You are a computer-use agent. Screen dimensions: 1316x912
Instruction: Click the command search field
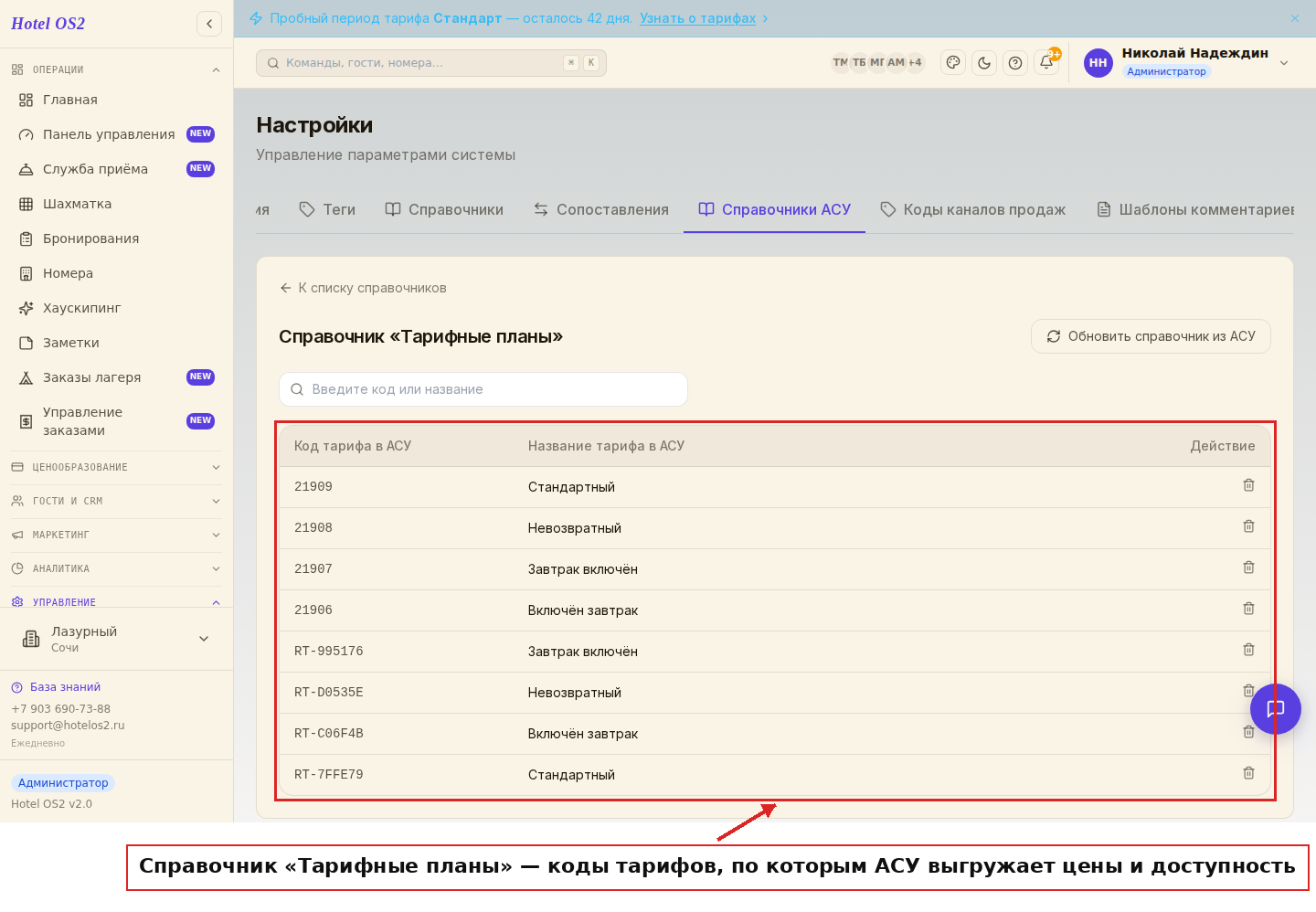click(431, 63)
